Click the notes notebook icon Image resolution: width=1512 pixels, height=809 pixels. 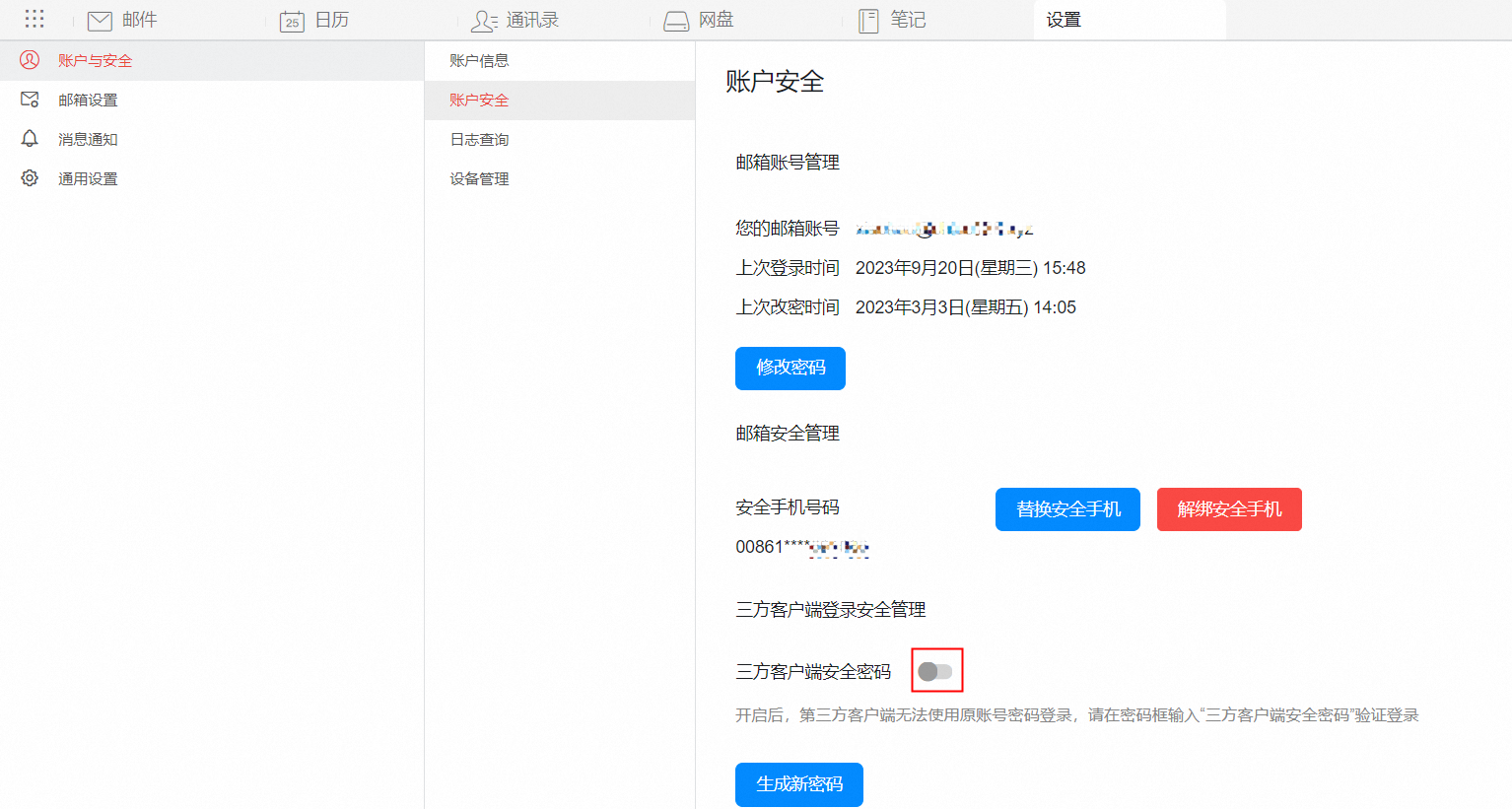868,21
